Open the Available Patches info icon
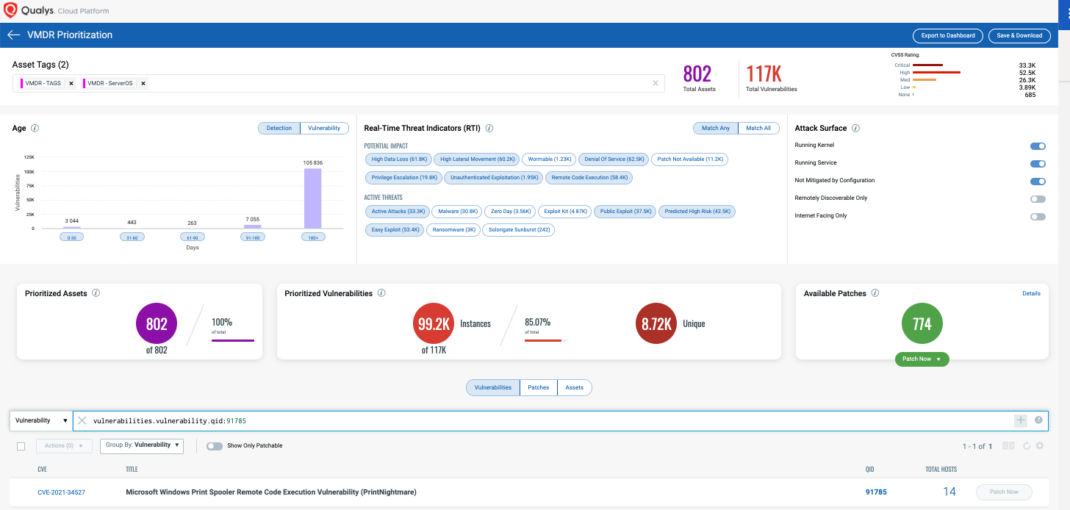 tap(875, 293)
